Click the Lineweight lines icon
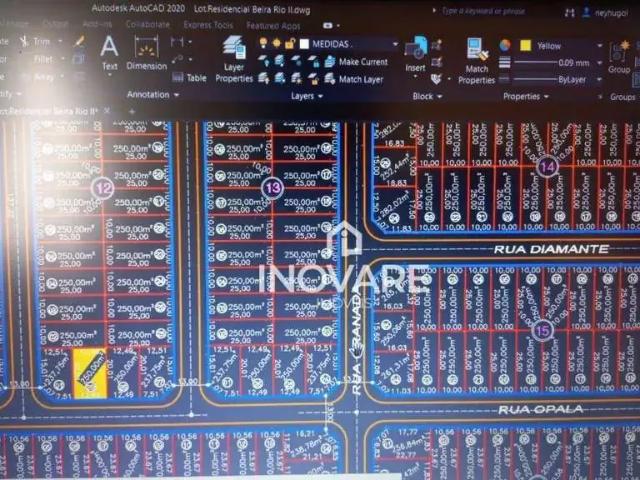This screenshot has width=640, height=480. [504, 62]
